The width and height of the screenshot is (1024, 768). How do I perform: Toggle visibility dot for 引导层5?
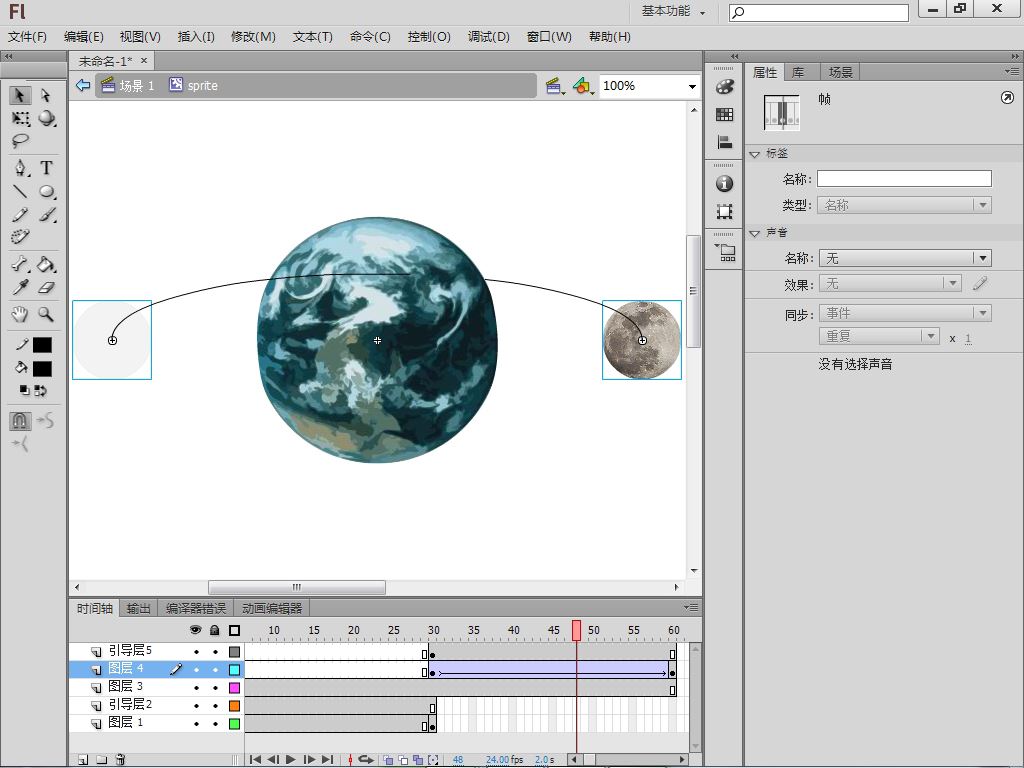[x=196, y=652]
